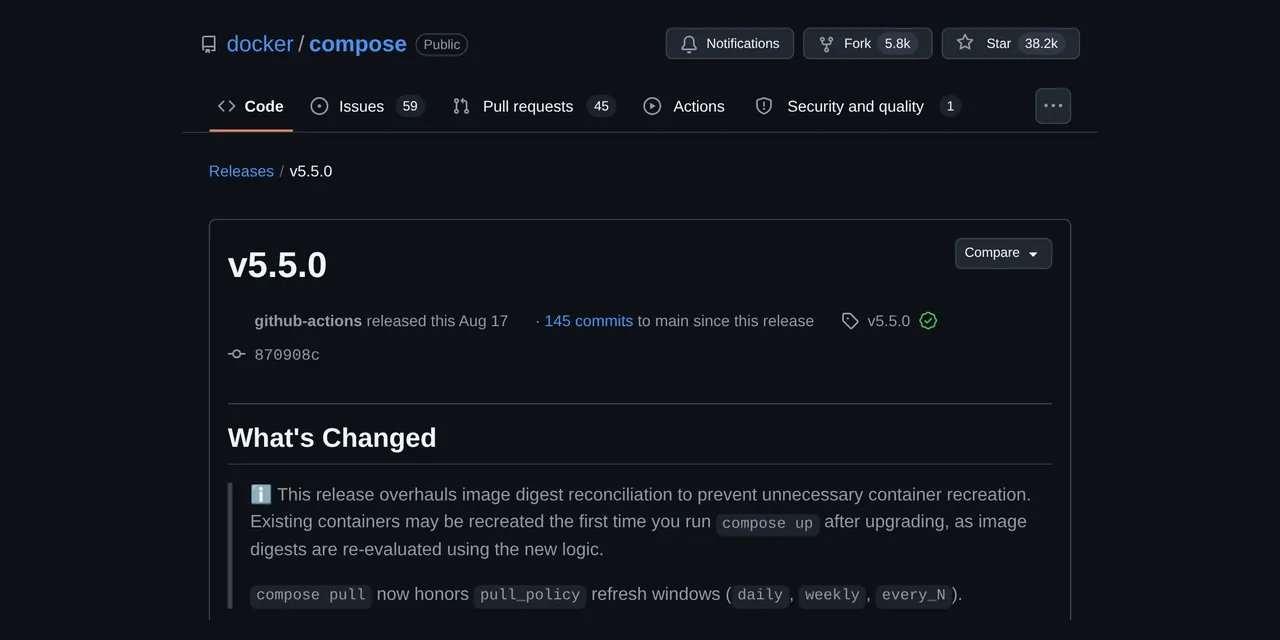Viewport: 1280px width, 640px height.
Task: Click the green verified check icon
Action: pos(928,321)
